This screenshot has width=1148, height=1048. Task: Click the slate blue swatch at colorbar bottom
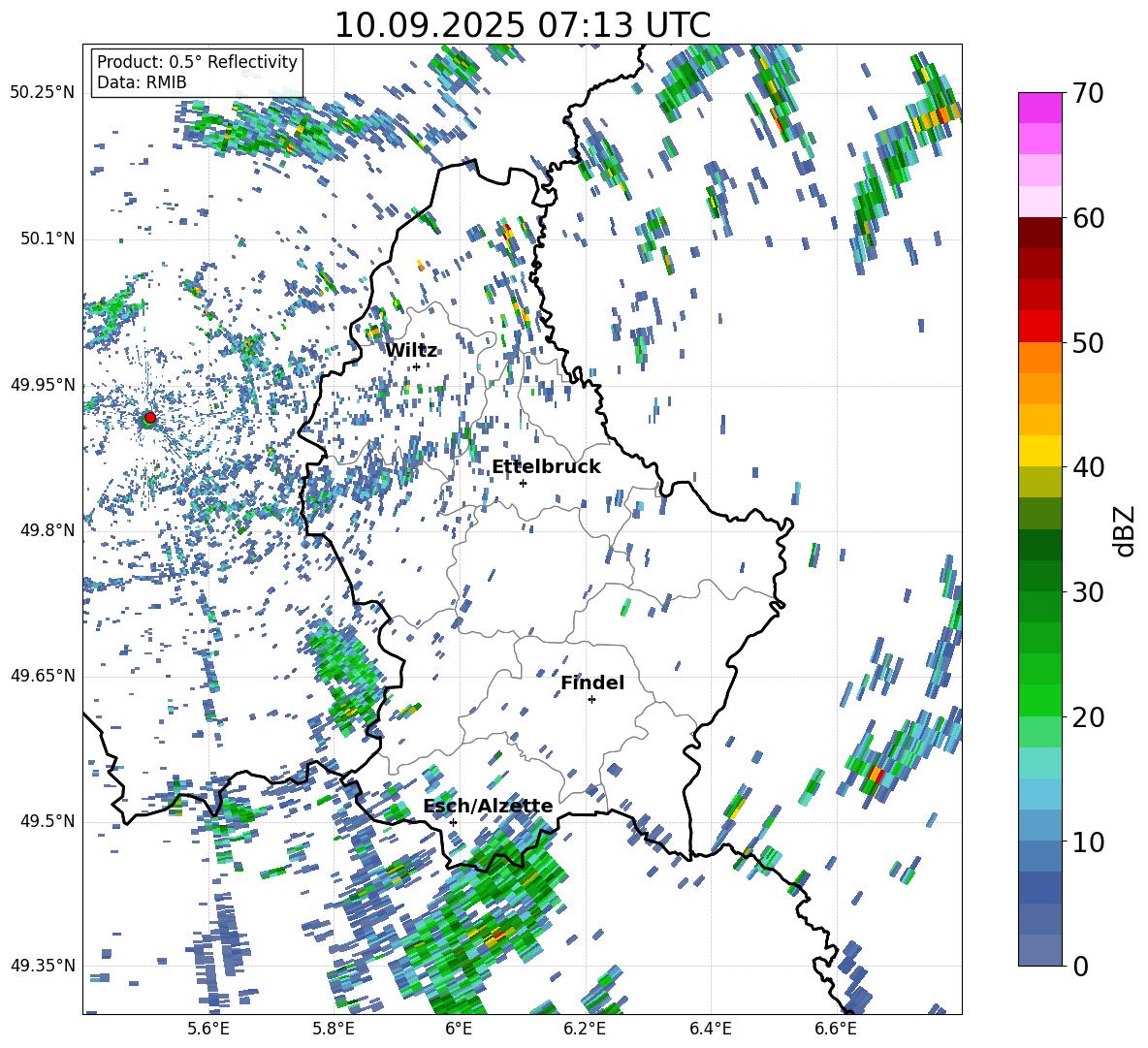click(1039, 950)
